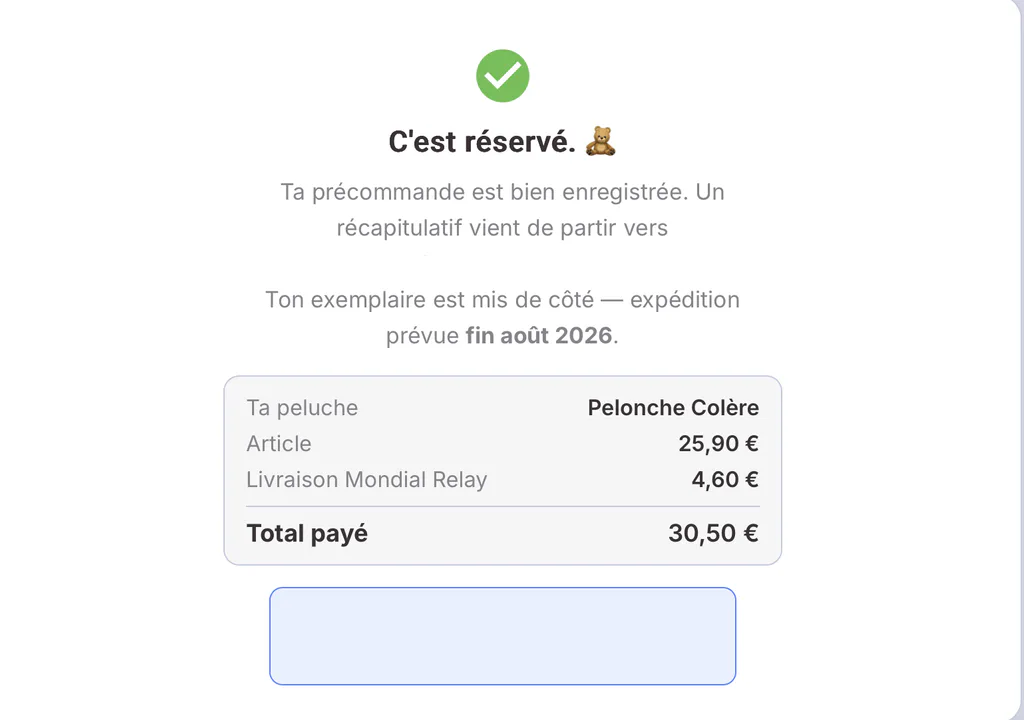Select the "C'est réservé." heading
This screenshot has width=1024, height=720.
(482, 141)
